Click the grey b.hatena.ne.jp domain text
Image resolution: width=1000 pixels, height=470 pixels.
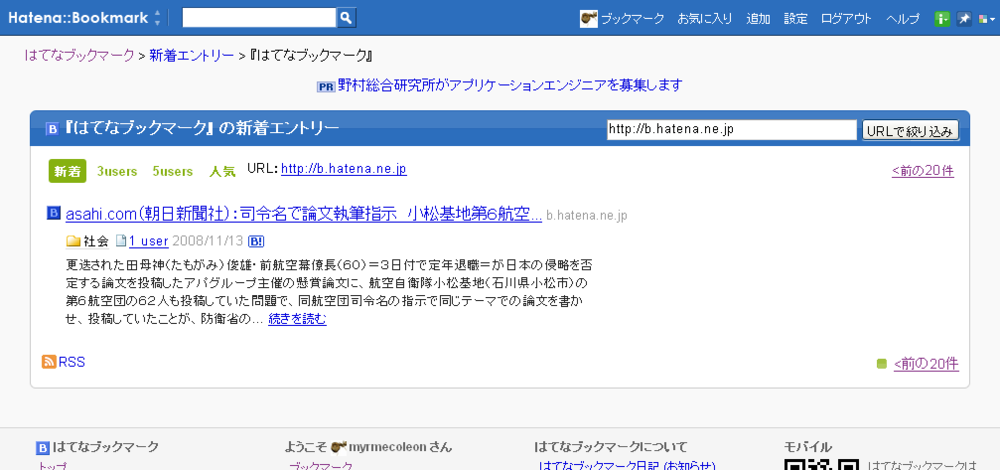[587, 216]
